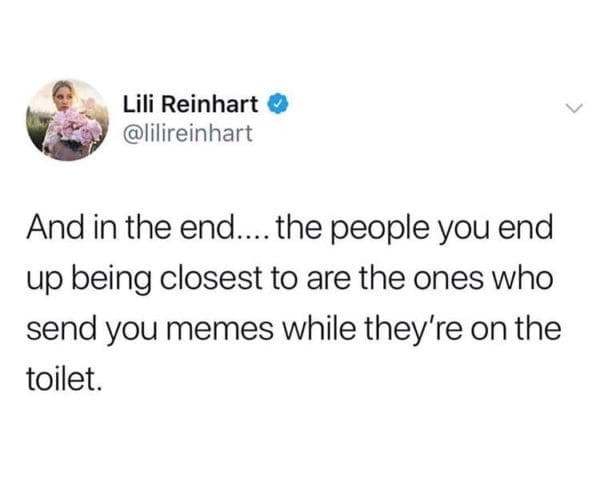Image resolution: width=600 pixels, height=502 pixels.
Task: Click the word "send" in the third line
Action: 61,329
